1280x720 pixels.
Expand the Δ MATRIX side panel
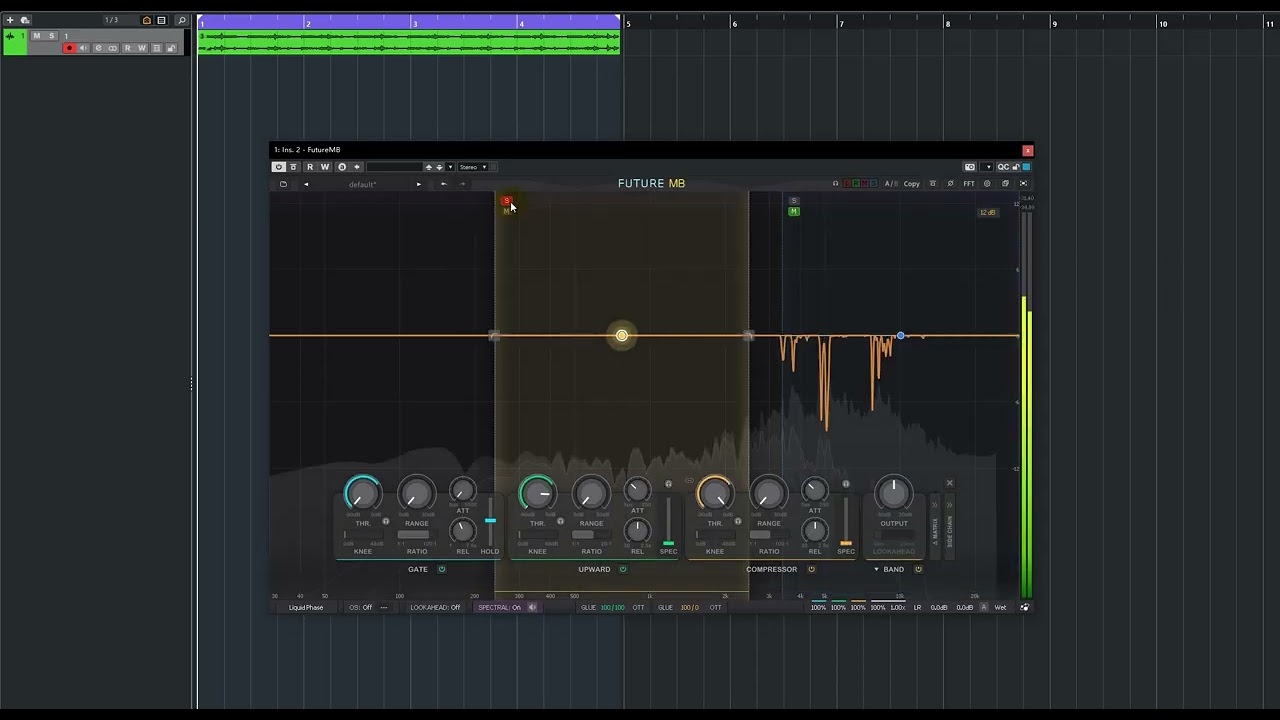(935, 526)
